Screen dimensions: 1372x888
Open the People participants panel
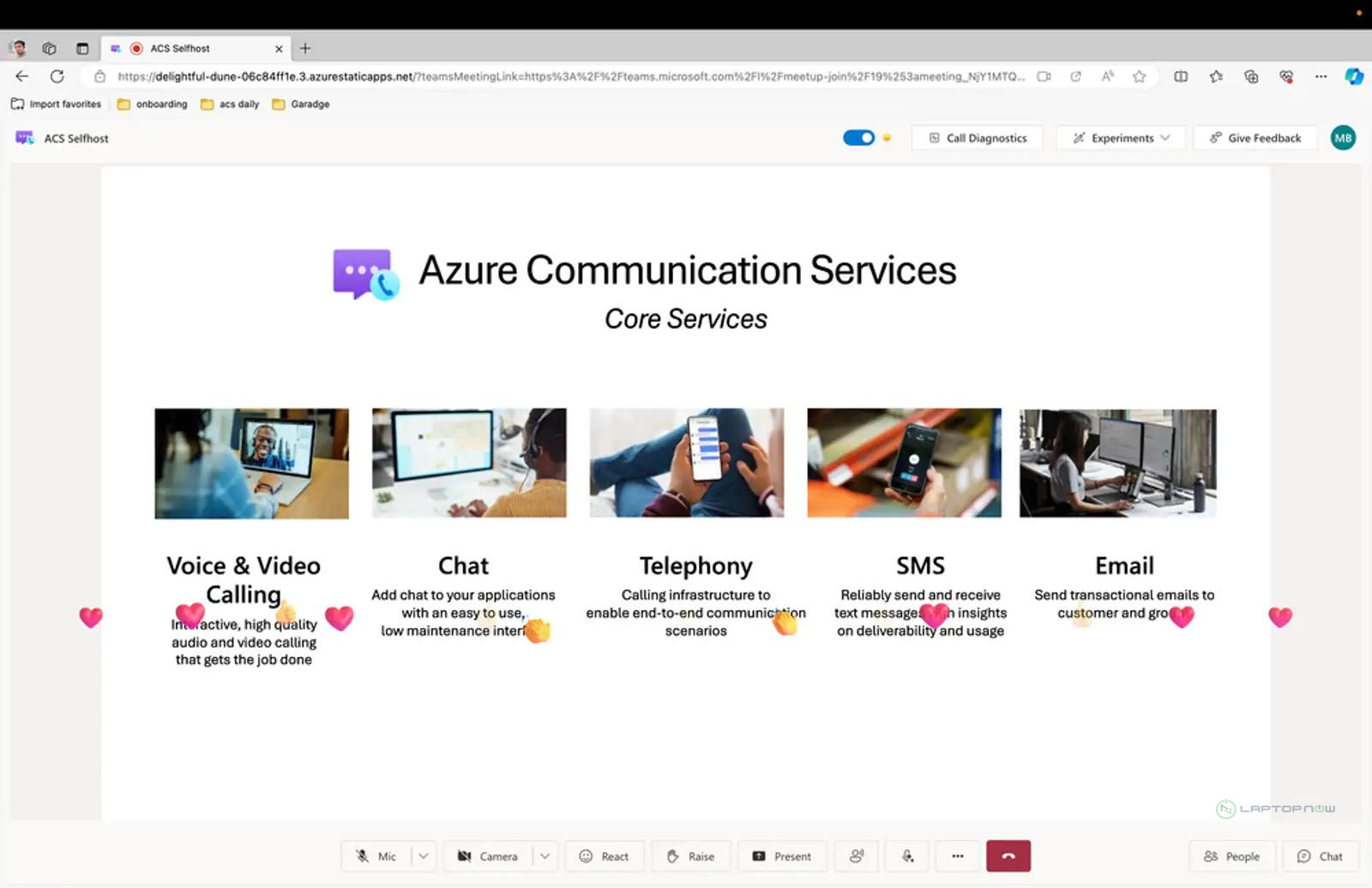1231,856
